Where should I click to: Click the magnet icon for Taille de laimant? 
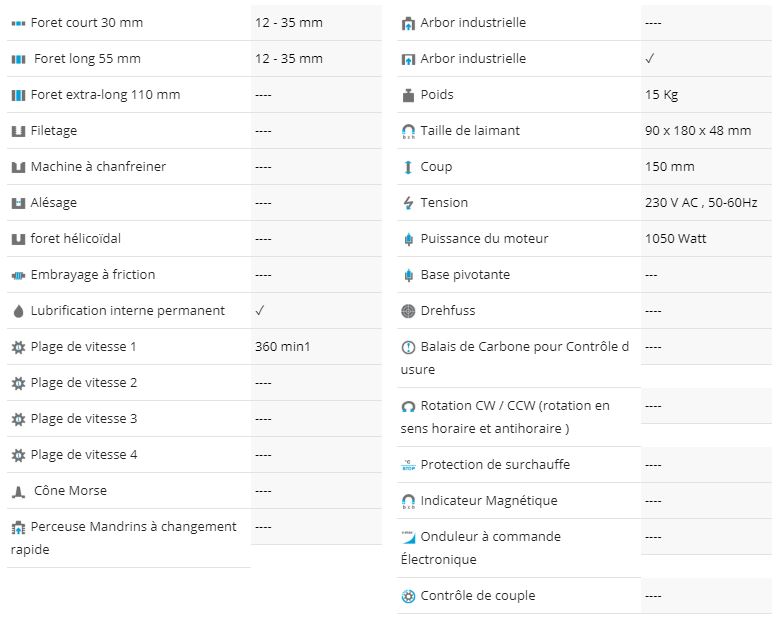point(408,131)
